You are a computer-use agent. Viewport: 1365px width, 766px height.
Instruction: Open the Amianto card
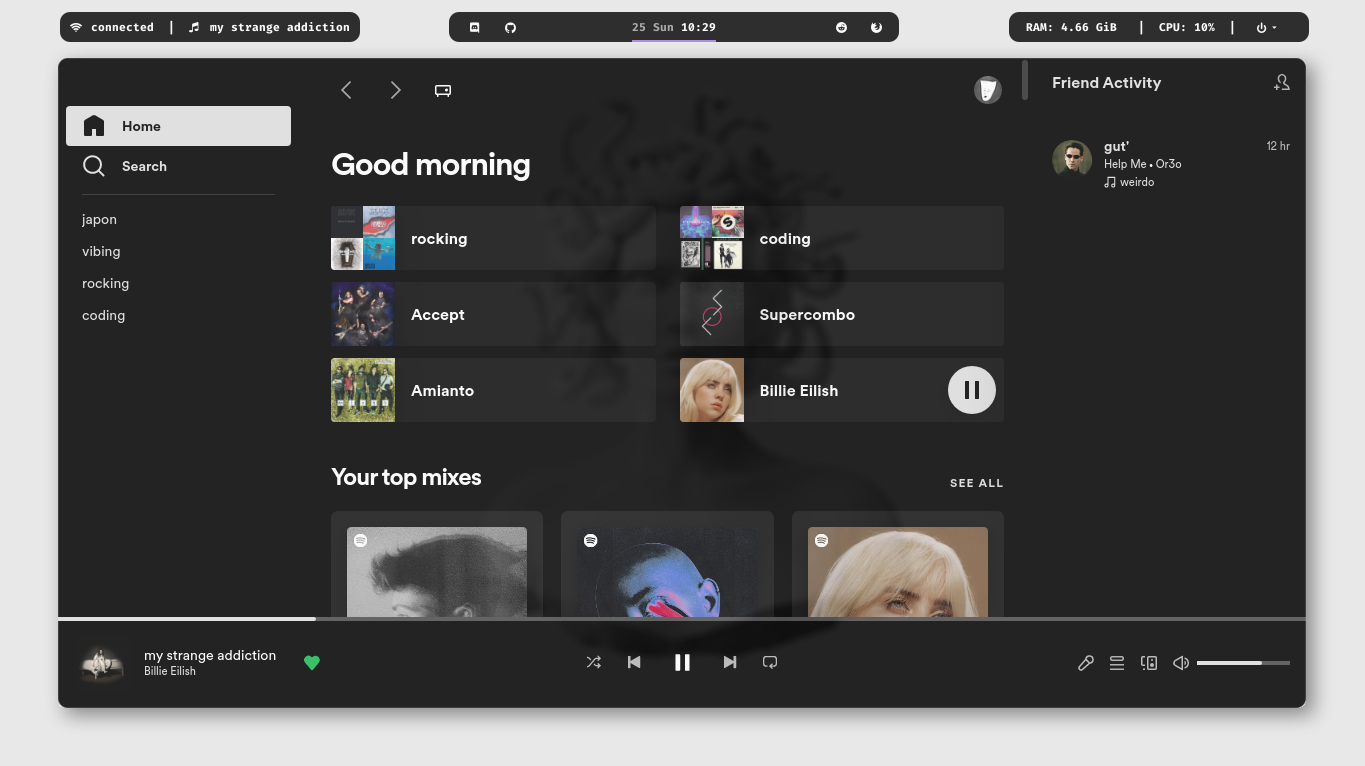493,390
